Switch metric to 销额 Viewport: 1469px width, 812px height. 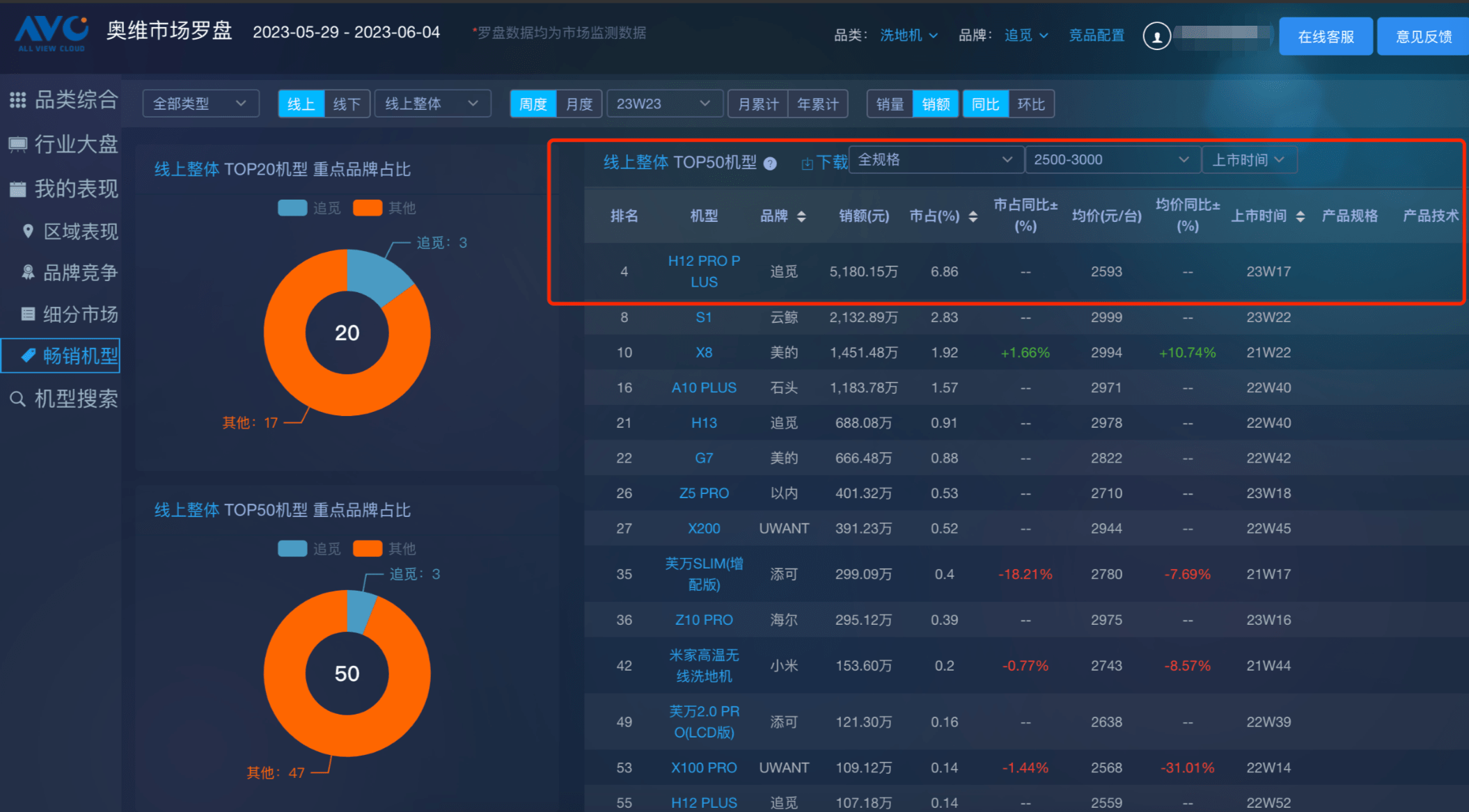pyautogui.click(x=936, y=104)
